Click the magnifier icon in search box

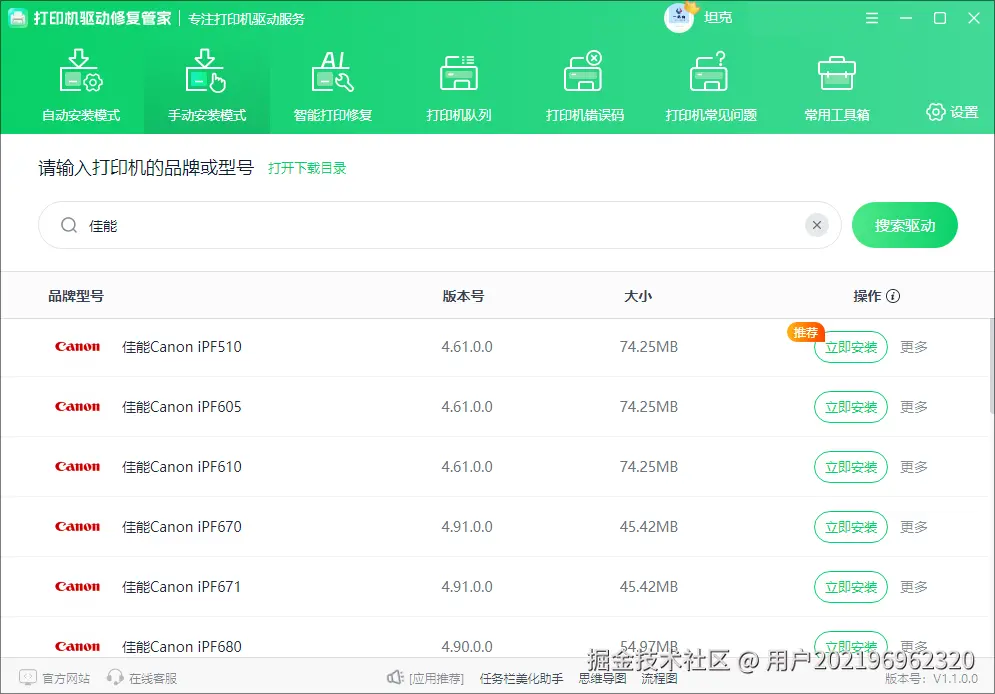69,225
